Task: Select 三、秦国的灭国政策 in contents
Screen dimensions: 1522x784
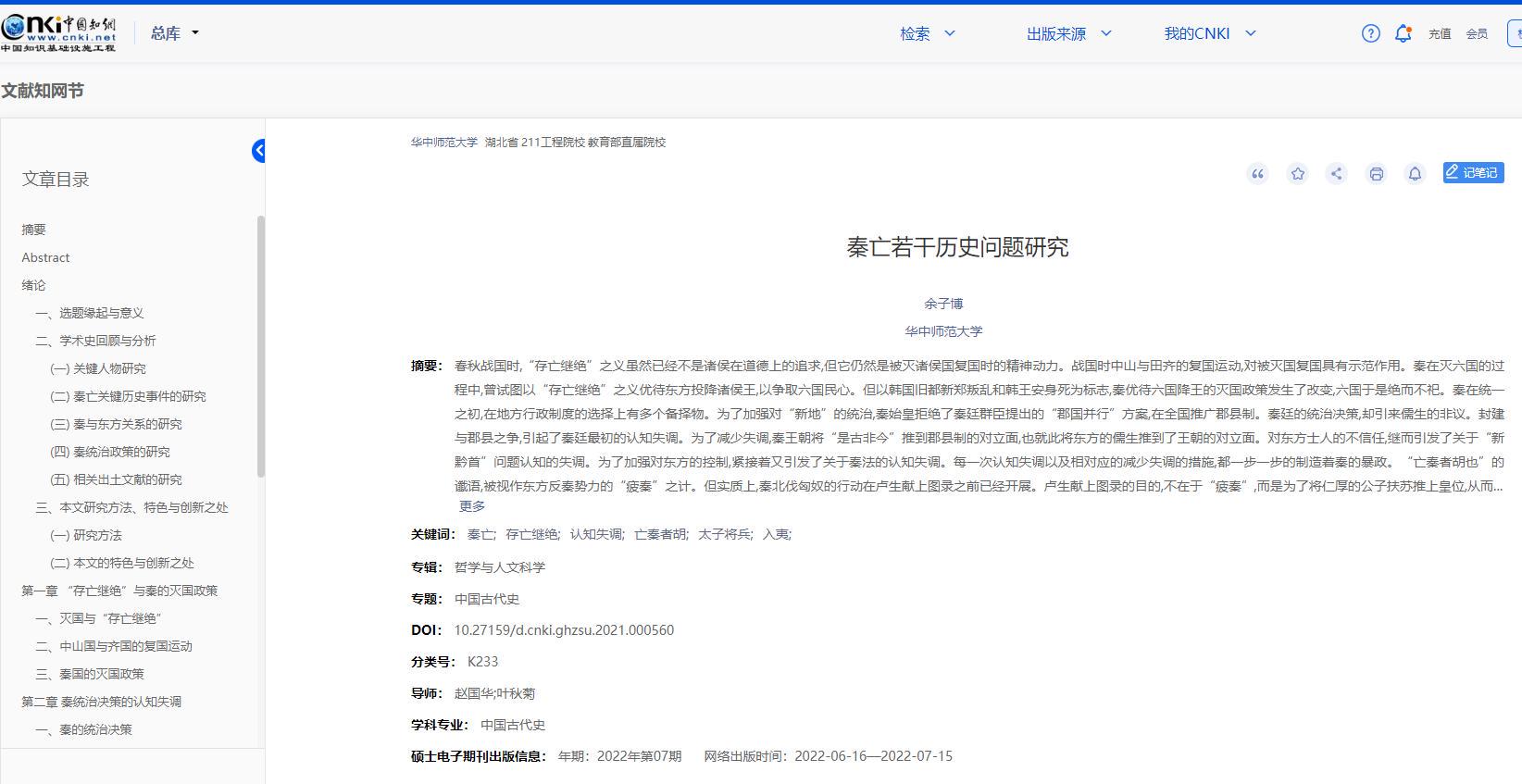Action: click(90, 674)
